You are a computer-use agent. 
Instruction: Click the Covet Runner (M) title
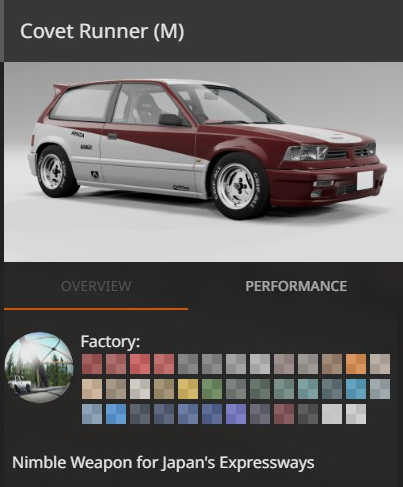102,31
